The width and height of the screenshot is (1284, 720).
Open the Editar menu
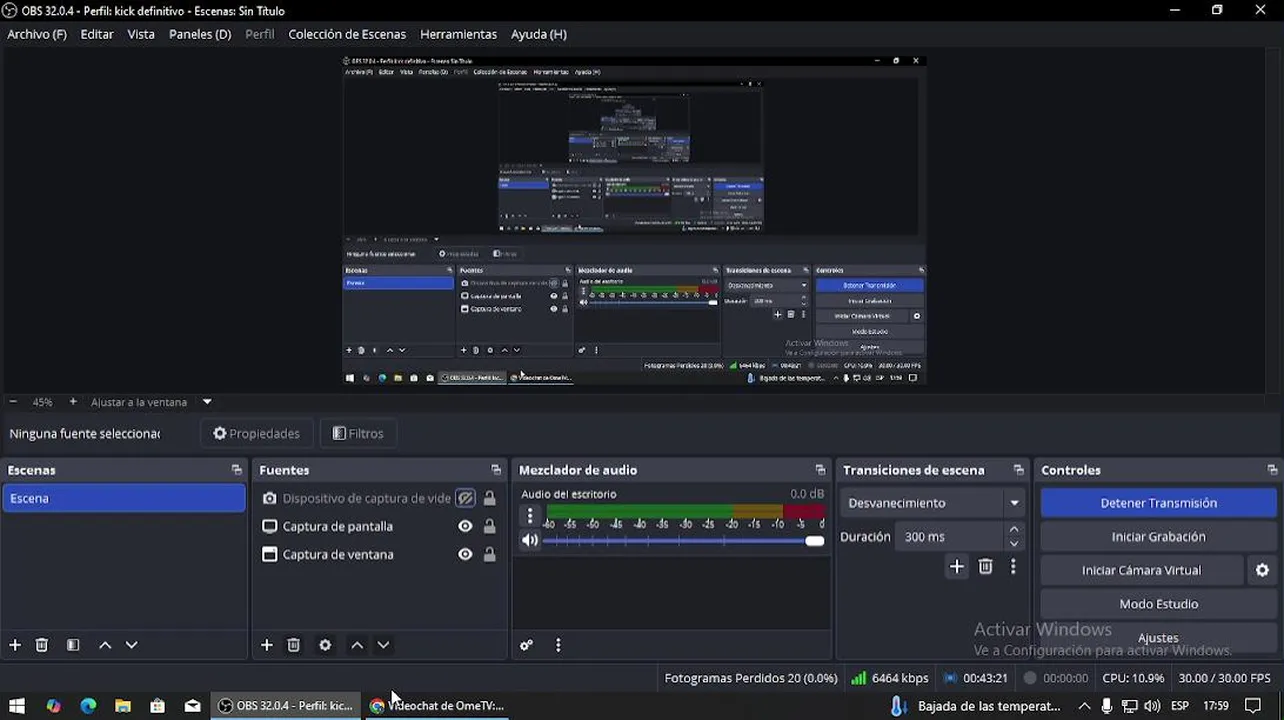(97, 34)
